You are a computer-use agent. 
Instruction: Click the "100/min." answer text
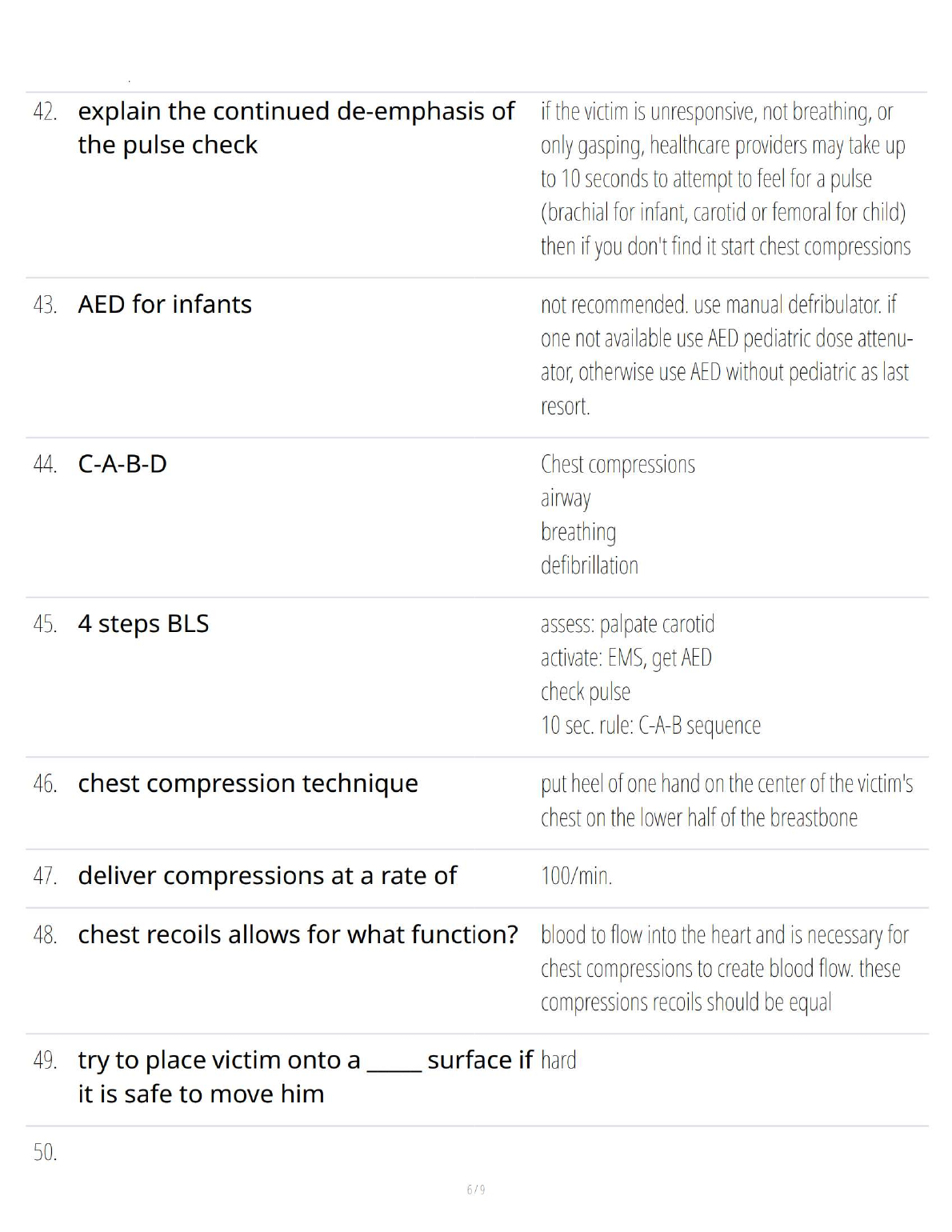click(576, 876)
